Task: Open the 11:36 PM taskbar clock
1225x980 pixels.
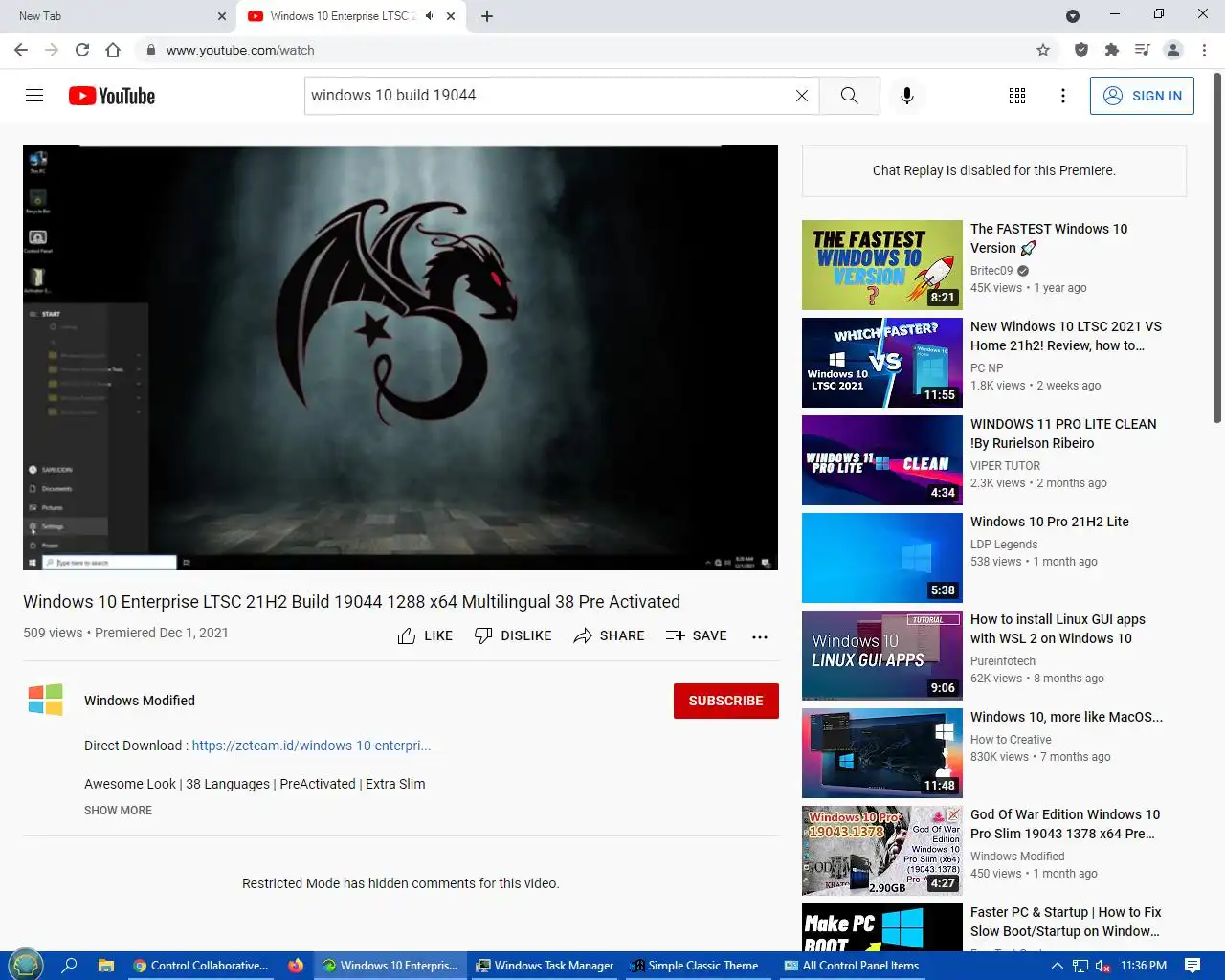Action: click(1144, 966)
